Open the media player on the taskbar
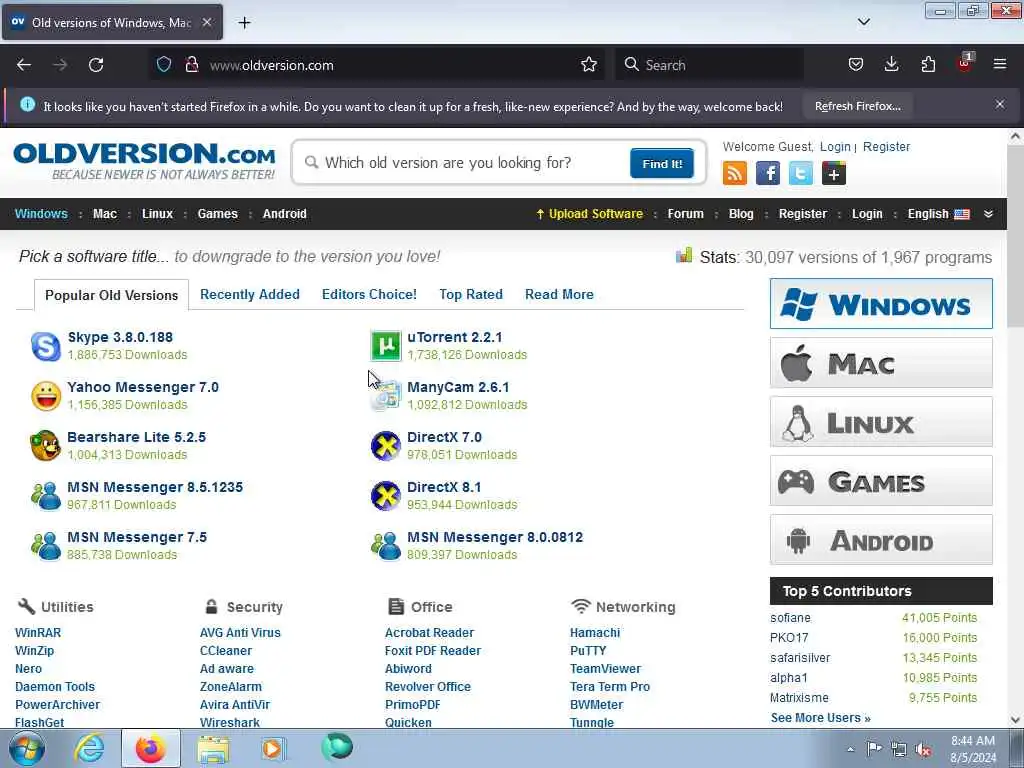Image resolution: width=1024 pixels, height=768 pixels. pos(273,749)
